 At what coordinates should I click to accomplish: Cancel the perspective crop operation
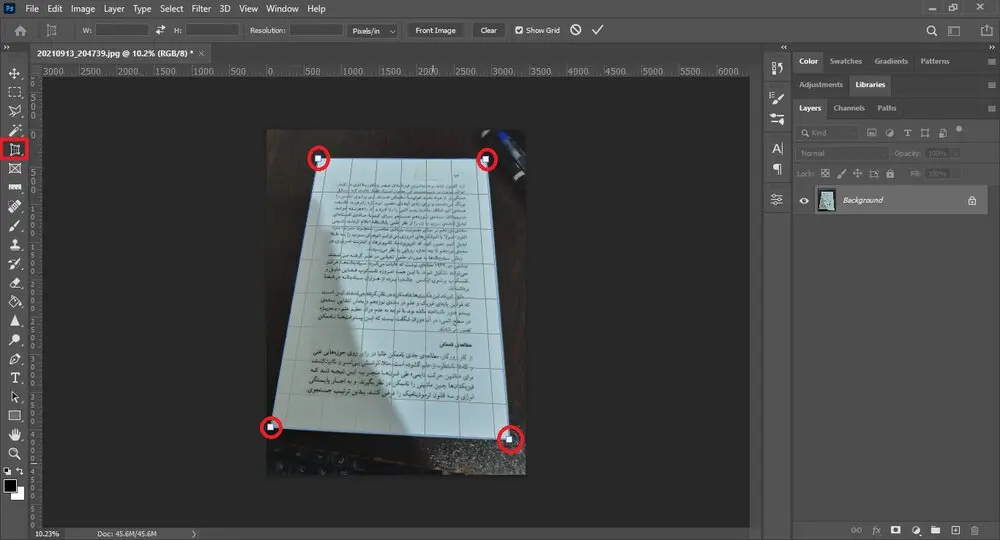coord(576,30)
